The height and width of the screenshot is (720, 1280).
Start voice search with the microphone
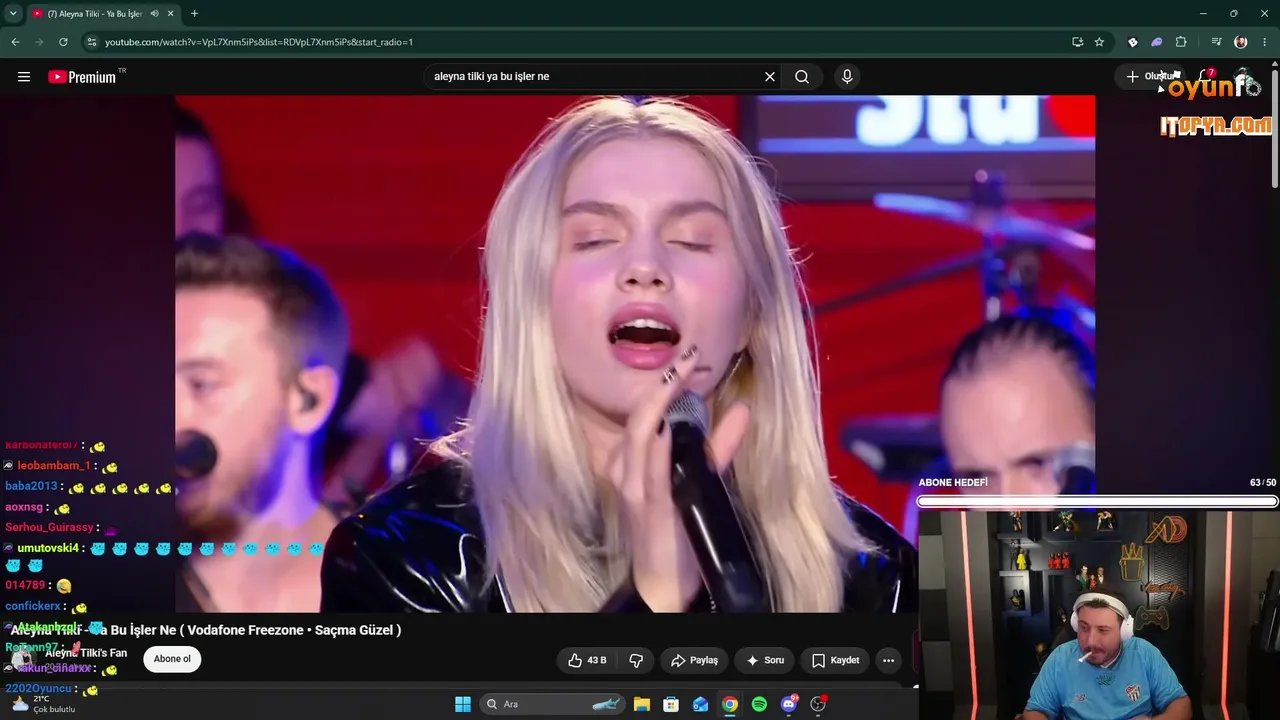[847, 77]
